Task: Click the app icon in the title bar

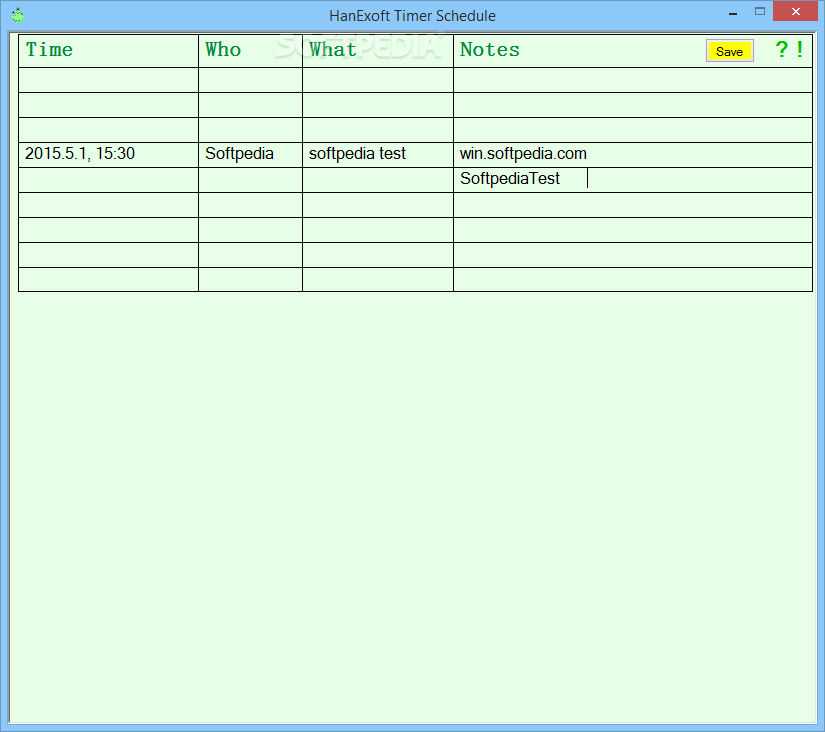Action: tap(18, 15)
